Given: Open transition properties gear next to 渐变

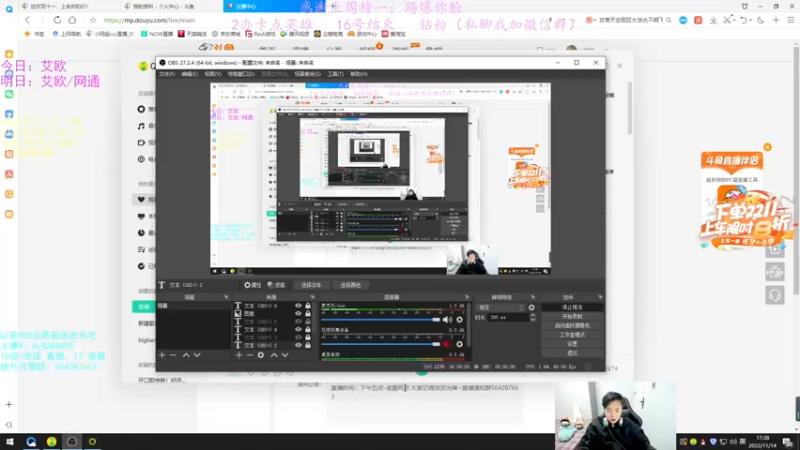Looking at the screenshot, I should [532, 308].
